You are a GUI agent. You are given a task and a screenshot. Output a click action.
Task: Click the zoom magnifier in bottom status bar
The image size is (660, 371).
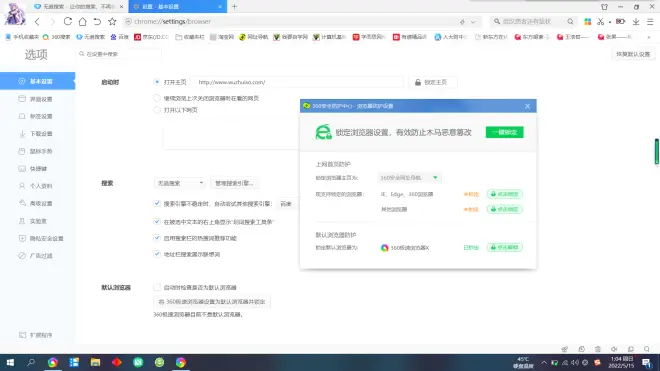(647, 349)
